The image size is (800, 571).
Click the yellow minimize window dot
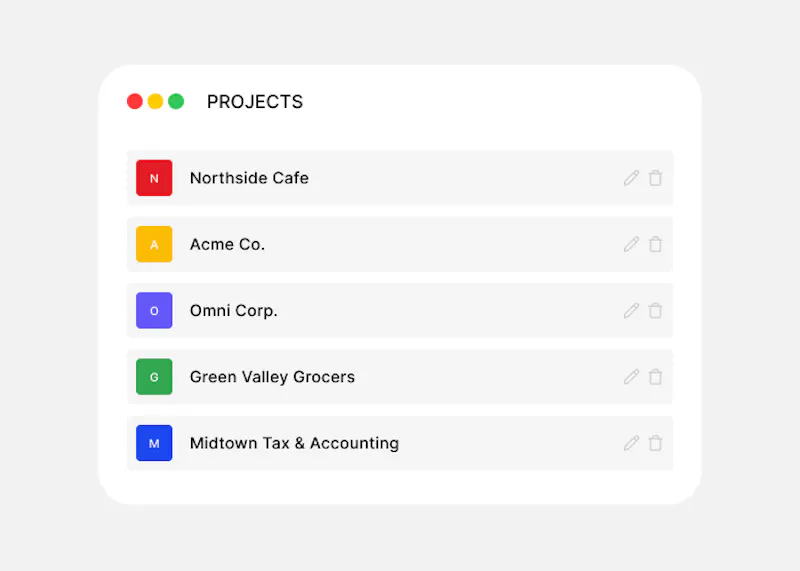click(155, 102)
